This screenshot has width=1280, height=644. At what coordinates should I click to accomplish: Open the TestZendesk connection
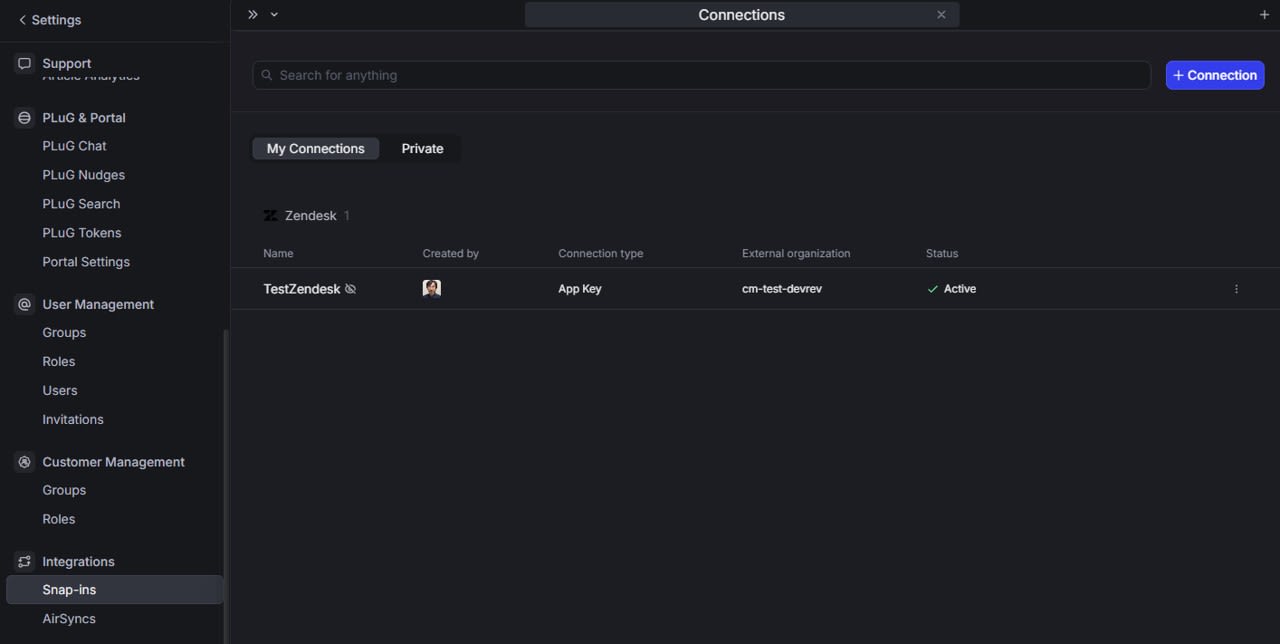(x=301, y=289)
